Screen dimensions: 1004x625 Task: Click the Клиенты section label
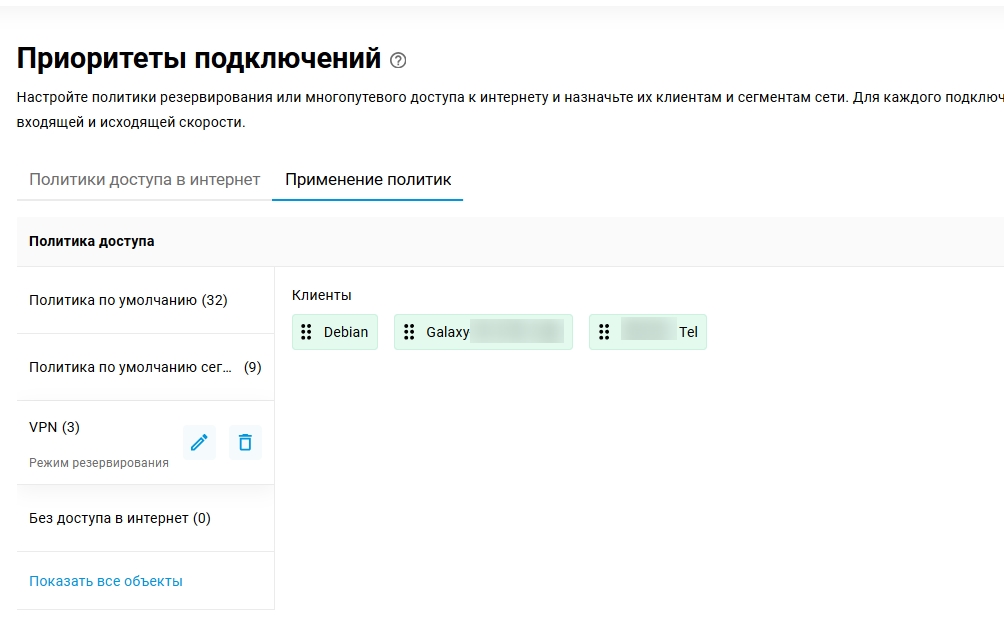[x=321, y=295]
